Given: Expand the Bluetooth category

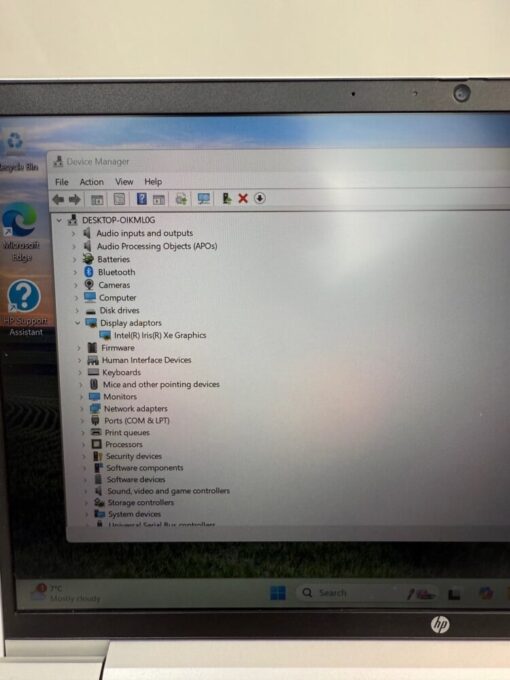Looking at the screenshot, I should point(75,272).
